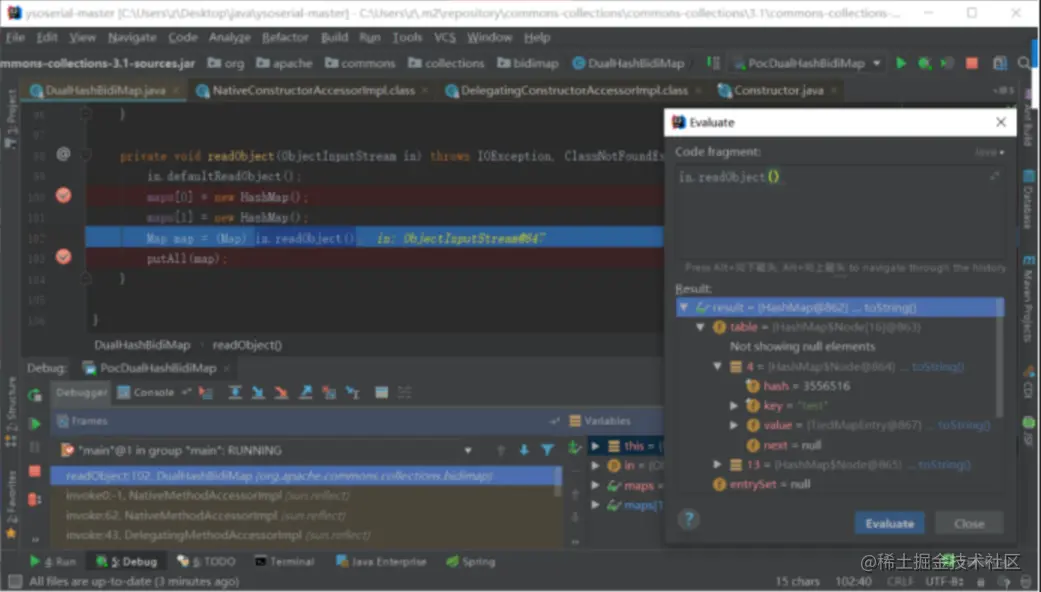Screen dimensions: 1041x592
Task: Click toString() link on value TiedMapEntry
Action: tap(963, 425)
